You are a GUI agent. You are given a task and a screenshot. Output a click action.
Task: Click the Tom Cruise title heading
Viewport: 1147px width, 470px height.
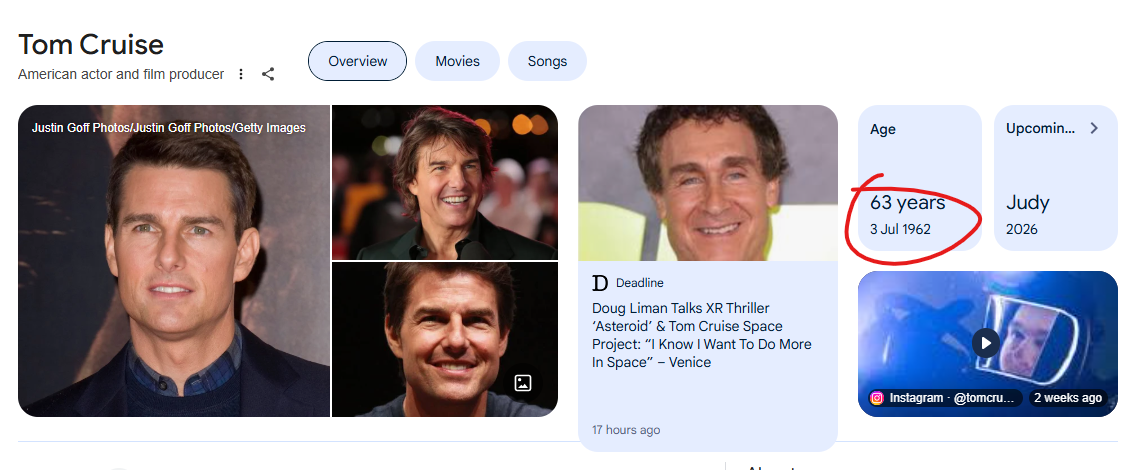click(91, 45)
